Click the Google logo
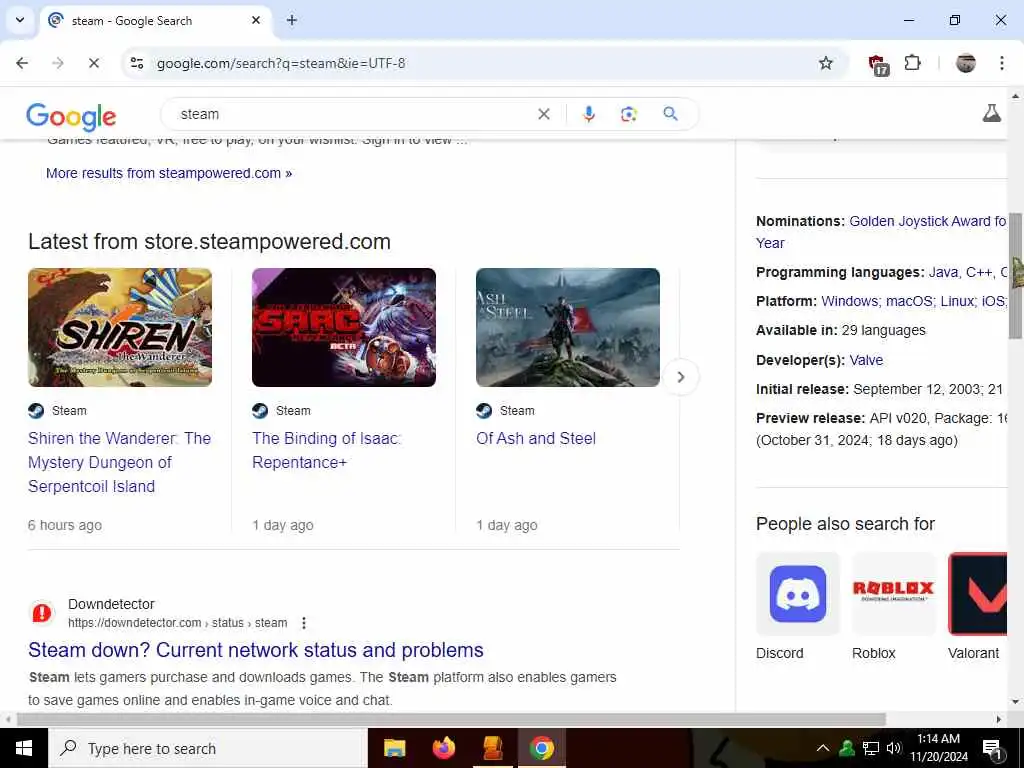The image size is (1024, 768). (71, 117)
